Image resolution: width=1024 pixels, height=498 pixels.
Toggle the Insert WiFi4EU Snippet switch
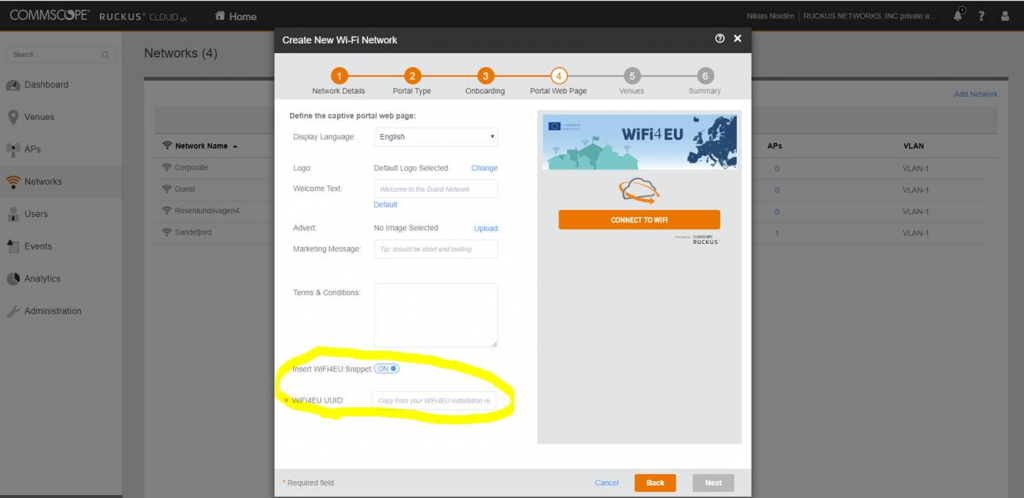click(387, 368)
